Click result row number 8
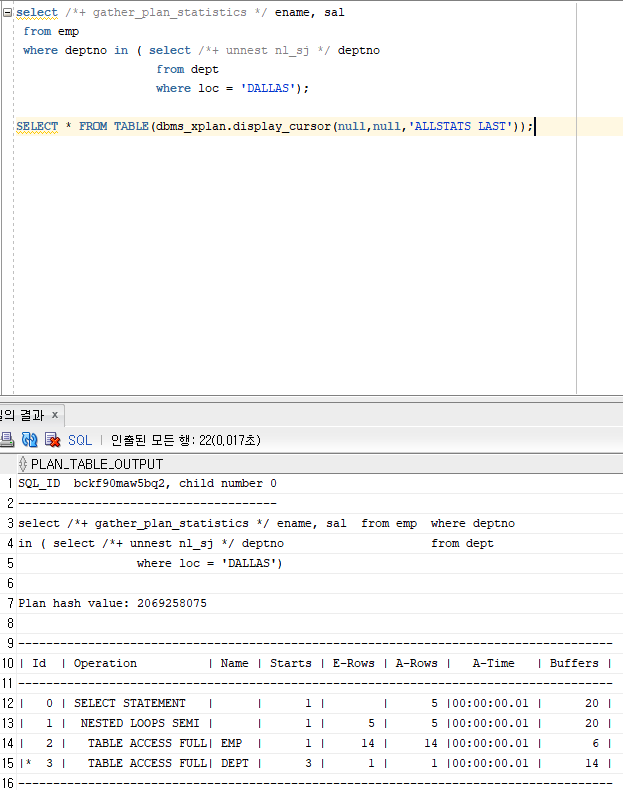The height and width of the screenshot is (790, 623). pyautogui.click(x=10, y=623)
